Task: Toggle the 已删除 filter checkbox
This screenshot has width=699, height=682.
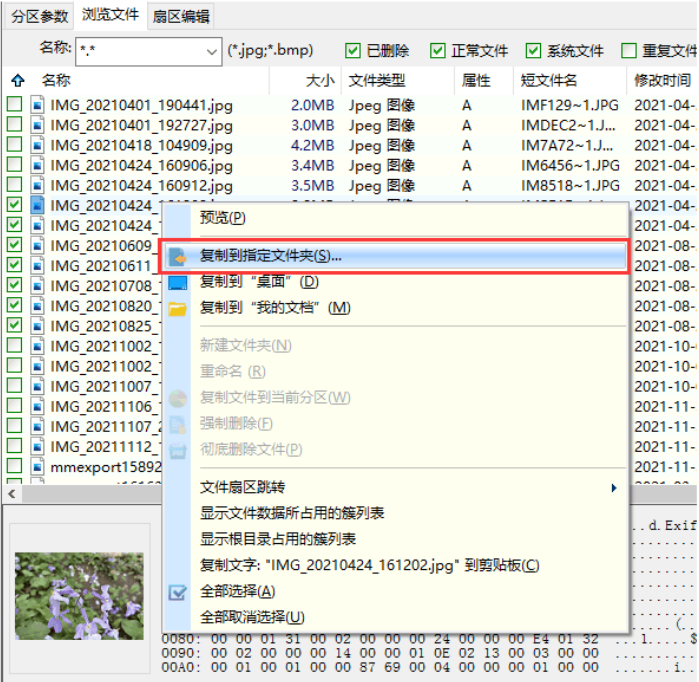Action: [x=353, y=51]
